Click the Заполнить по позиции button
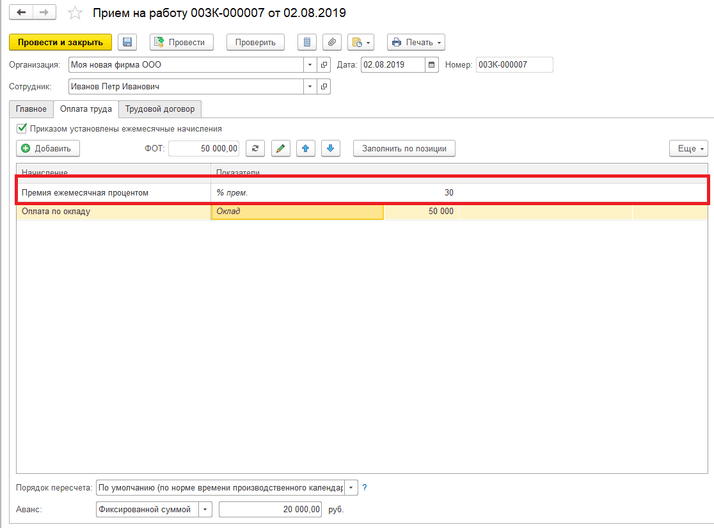The height and width of the screenshot is (528, 714). pos(403,148)
